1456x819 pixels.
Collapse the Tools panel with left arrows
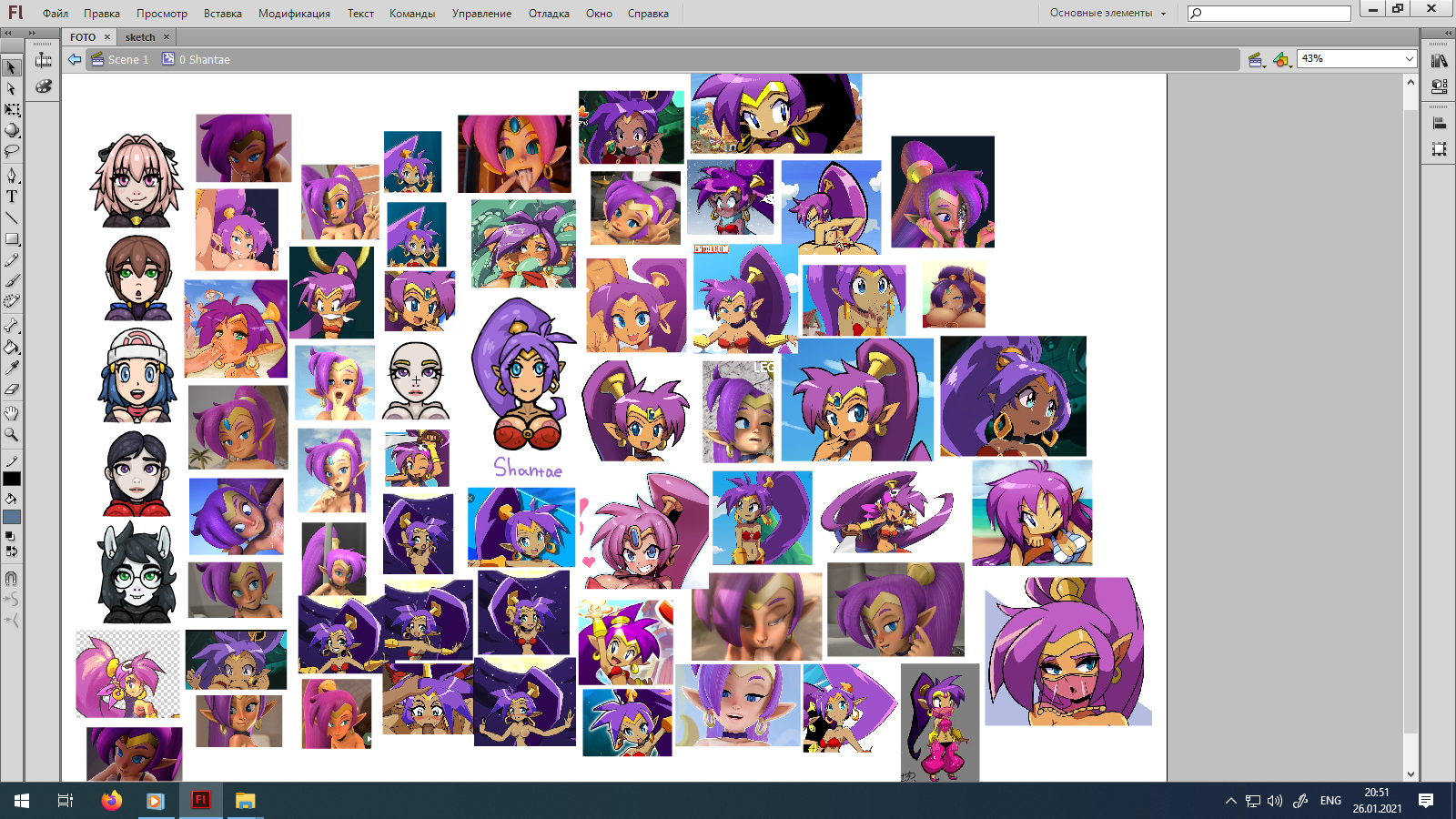7,33
